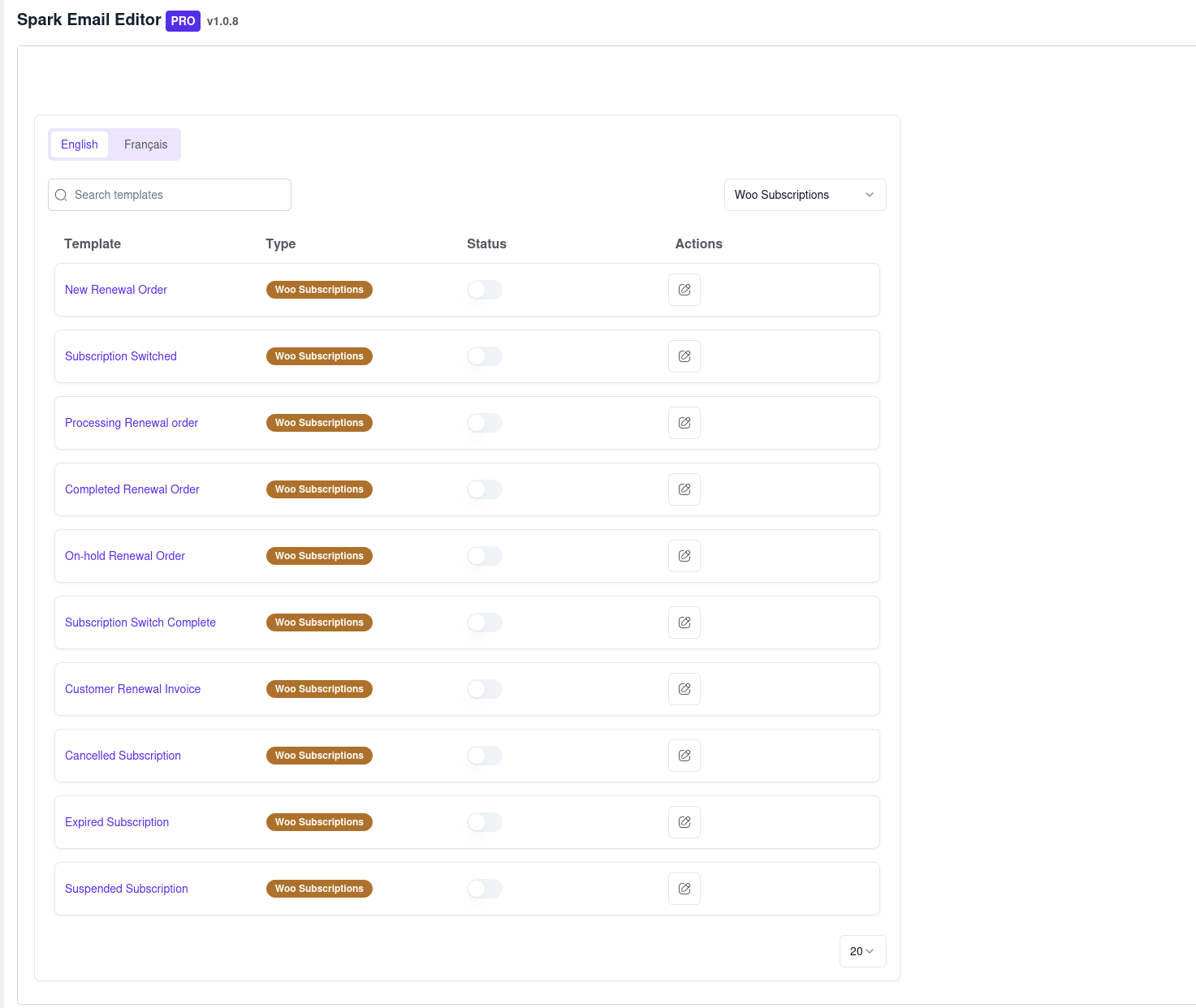Click the PRO badge in header
Image resolution: width=1196 pixels, height=1008 pixels.
[183, 21]
